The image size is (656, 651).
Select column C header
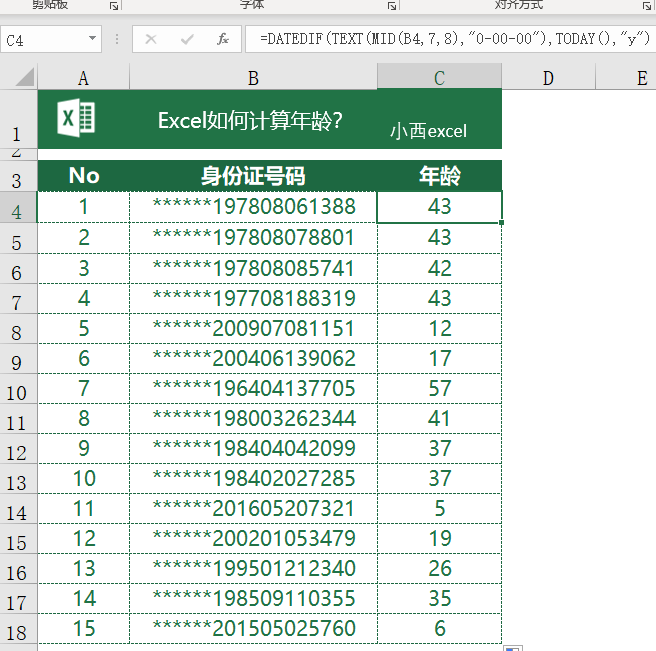click(439, 78)
